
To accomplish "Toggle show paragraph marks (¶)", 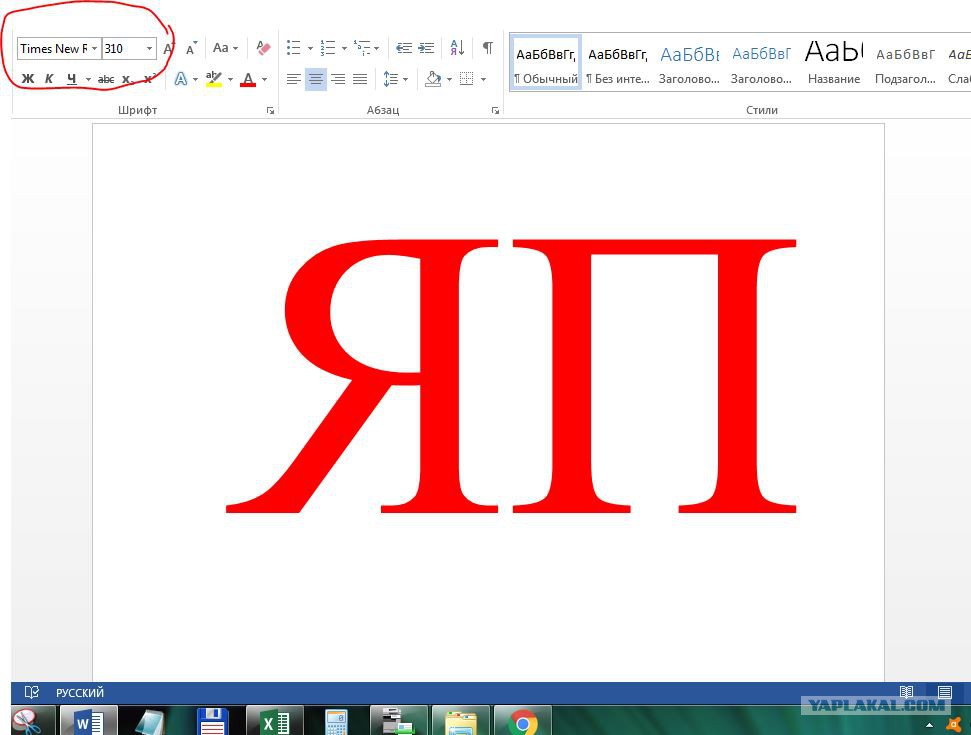I will pyautogui.click(x=488, y=48).
